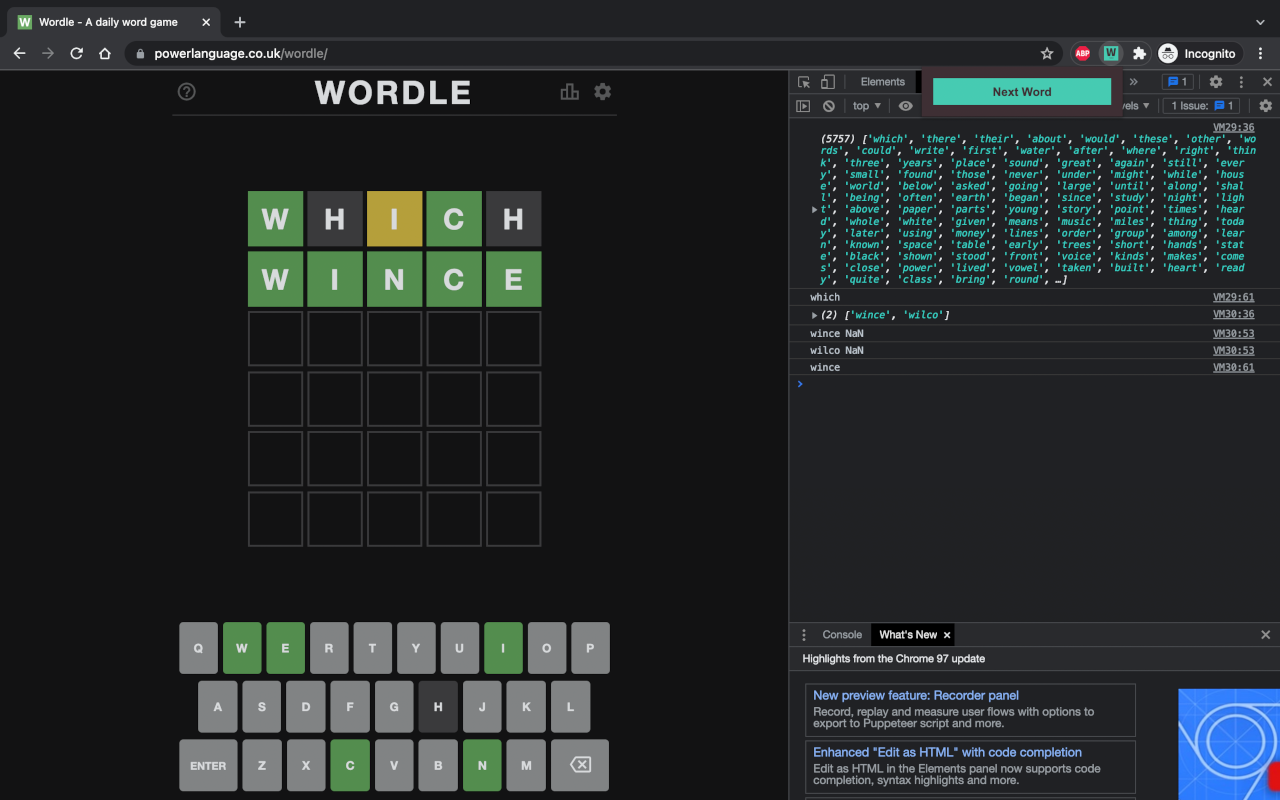Click the green E tile in WINCE row
1280x800 pixels.
[513, 279]
